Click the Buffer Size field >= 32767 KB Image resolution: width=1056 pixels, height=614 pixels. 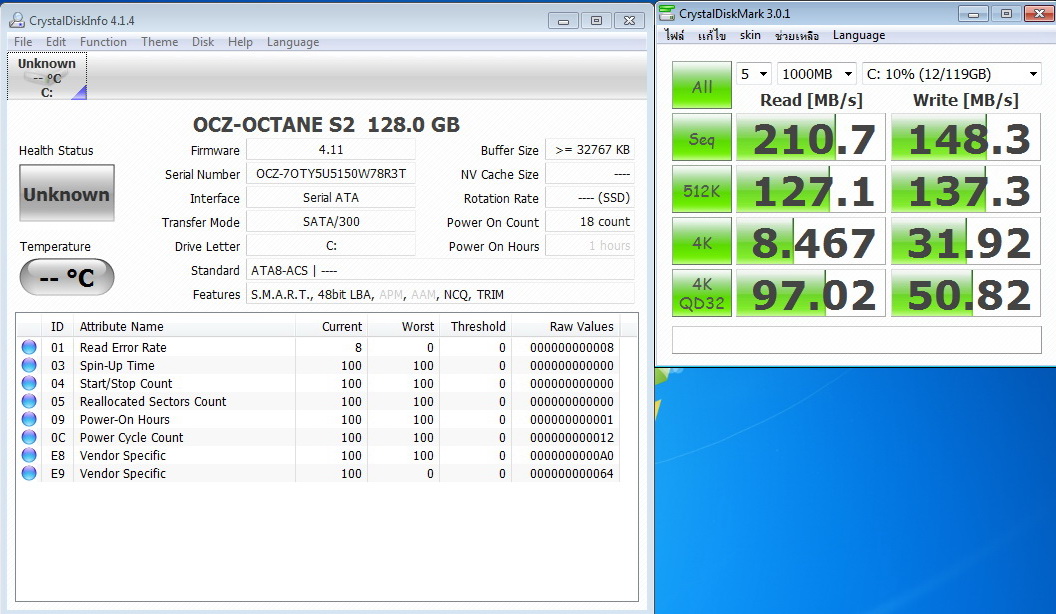pos(590,149)
